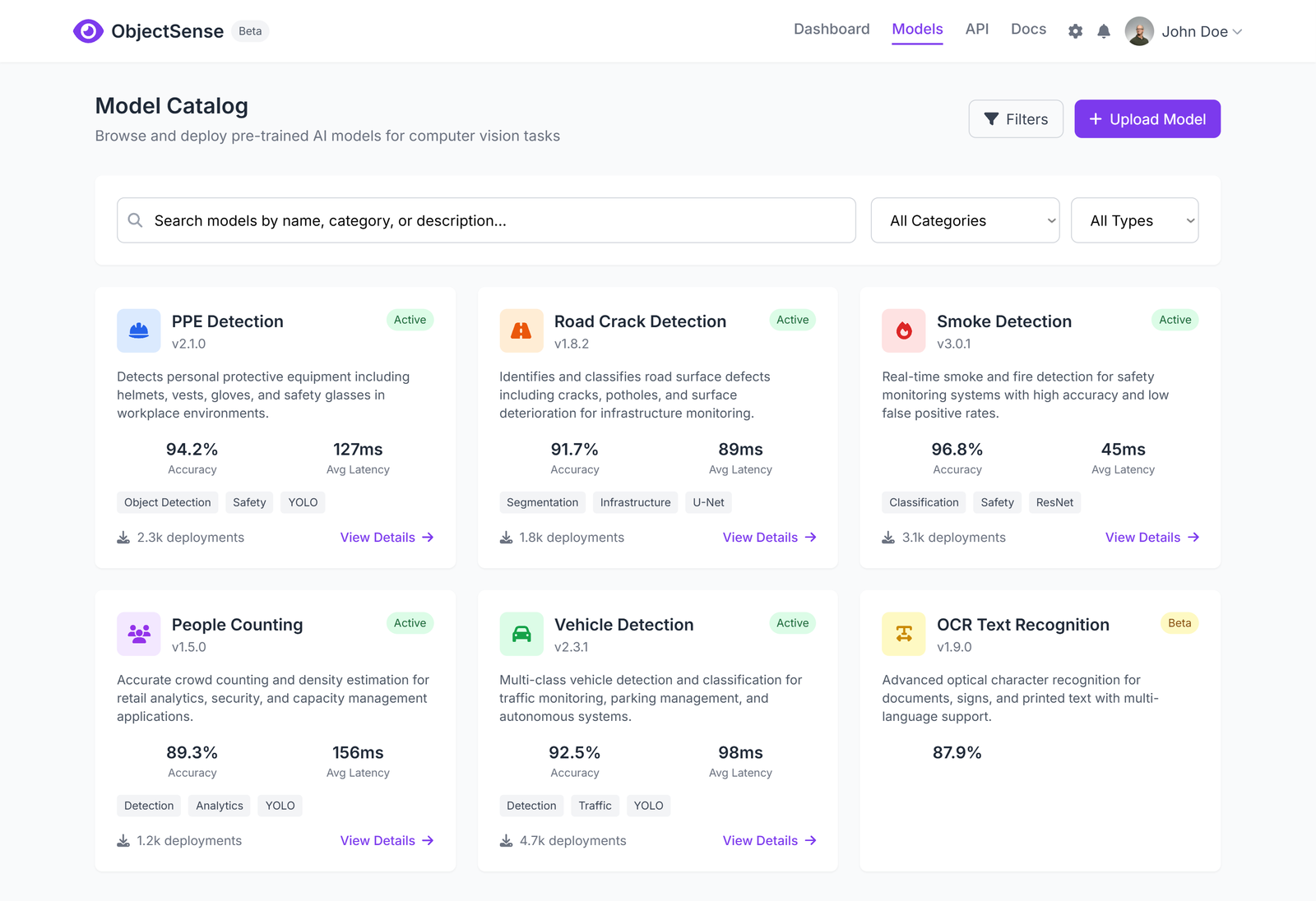Select the People Counting crowd icon

click(138, 633)
